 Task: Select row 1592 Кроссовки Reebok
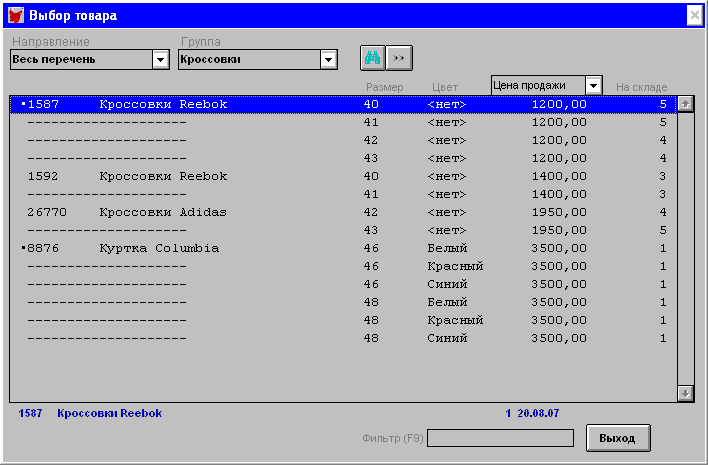(343, 176)
